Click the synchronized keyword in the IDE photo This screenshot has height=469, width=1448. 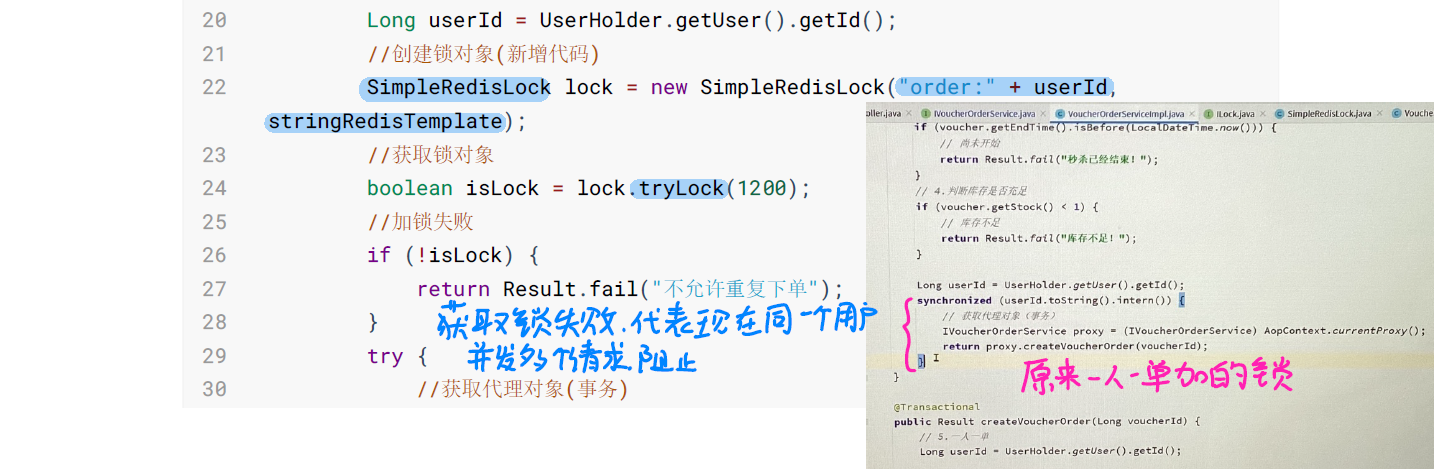point(955,300)
